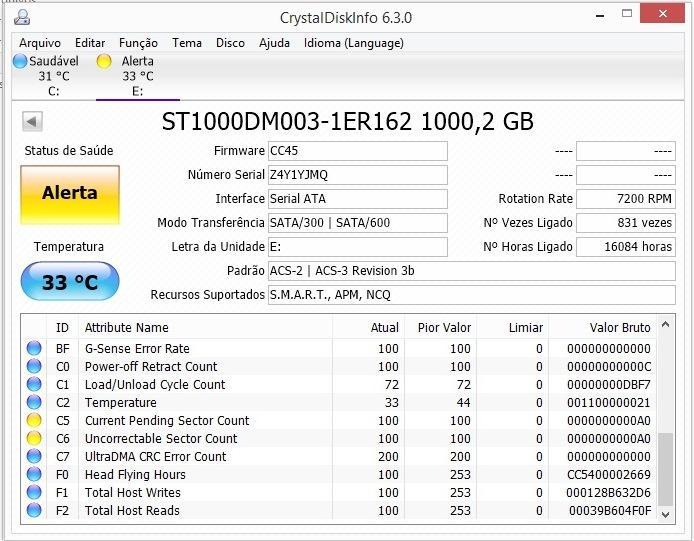Click the CrystalDiskInfo app icon in title bar

point(22,17)
